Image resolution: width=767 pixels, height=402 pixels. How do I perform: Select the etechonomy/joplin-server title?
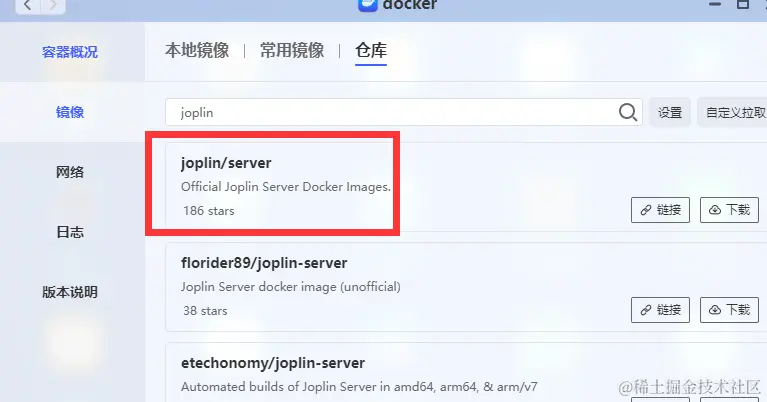pos(273,363)
